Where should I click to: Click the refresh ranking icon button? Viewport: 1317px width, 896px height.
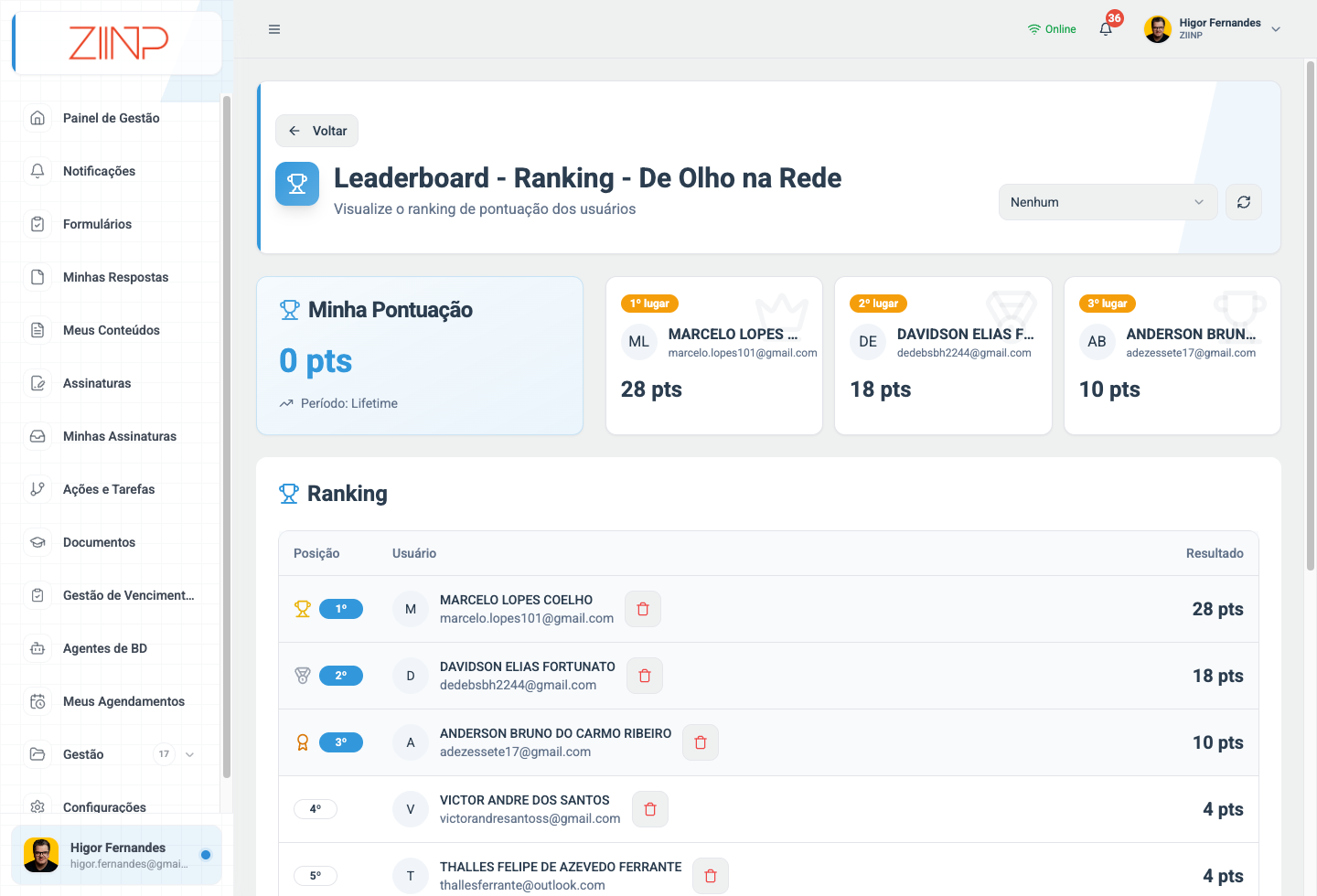(x=1244, y=202)
